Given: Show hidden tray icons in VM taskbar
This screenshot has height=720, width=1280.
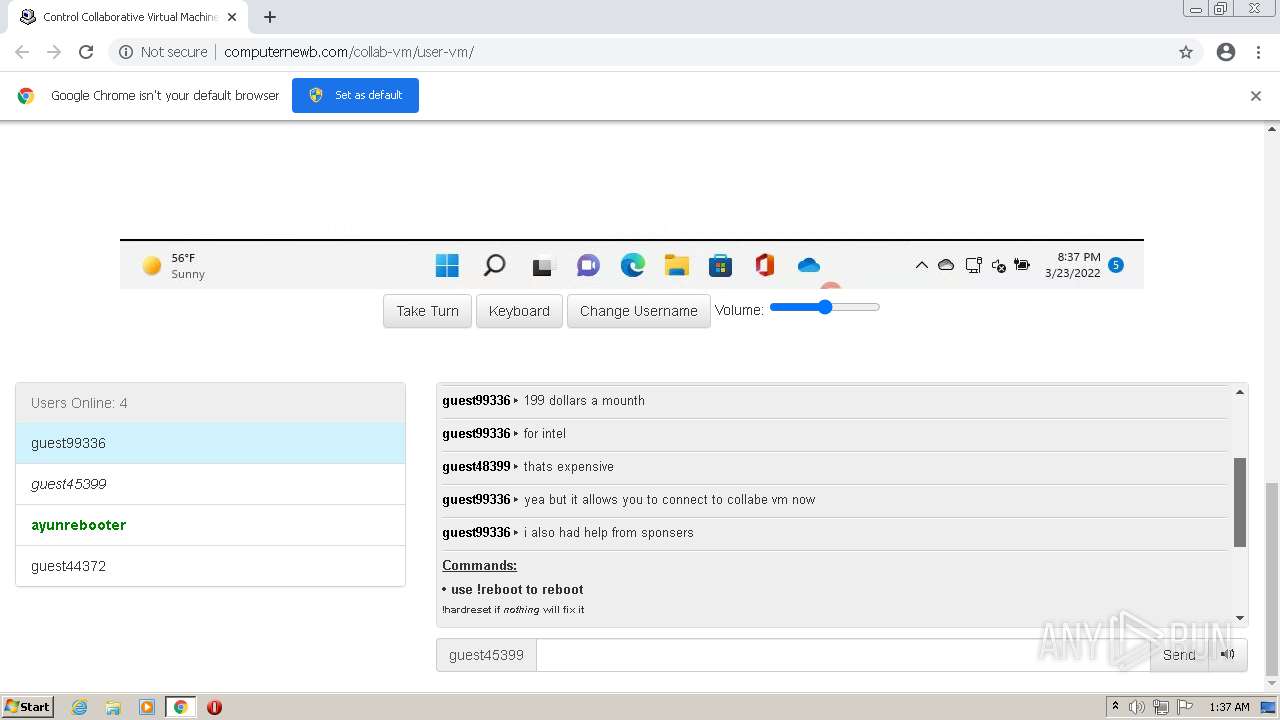Looking at the screenshot, I should (x=921, y=265).
